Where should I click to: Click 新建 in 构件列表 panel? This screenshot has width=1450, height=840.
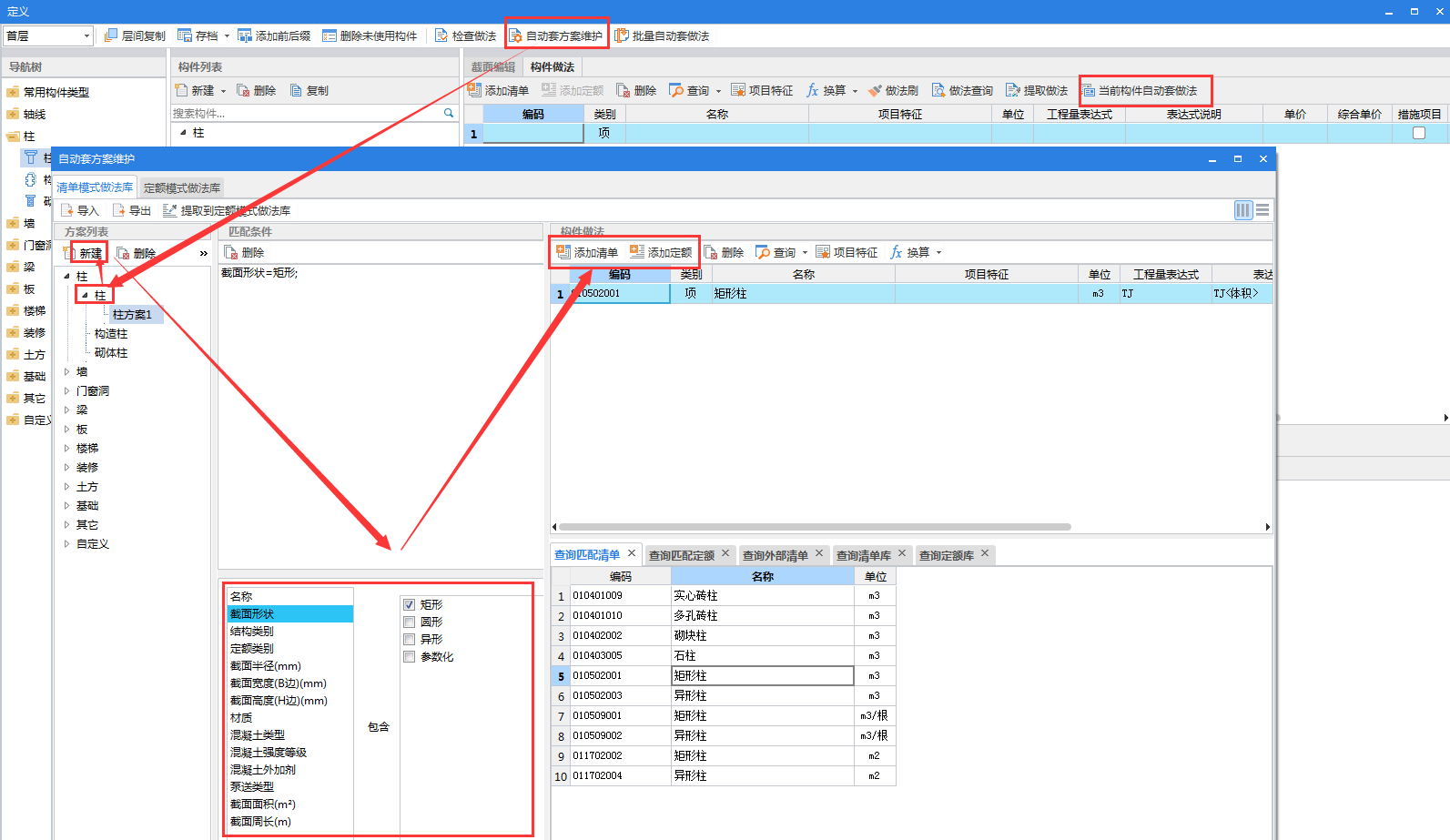[x=195, y=90]
